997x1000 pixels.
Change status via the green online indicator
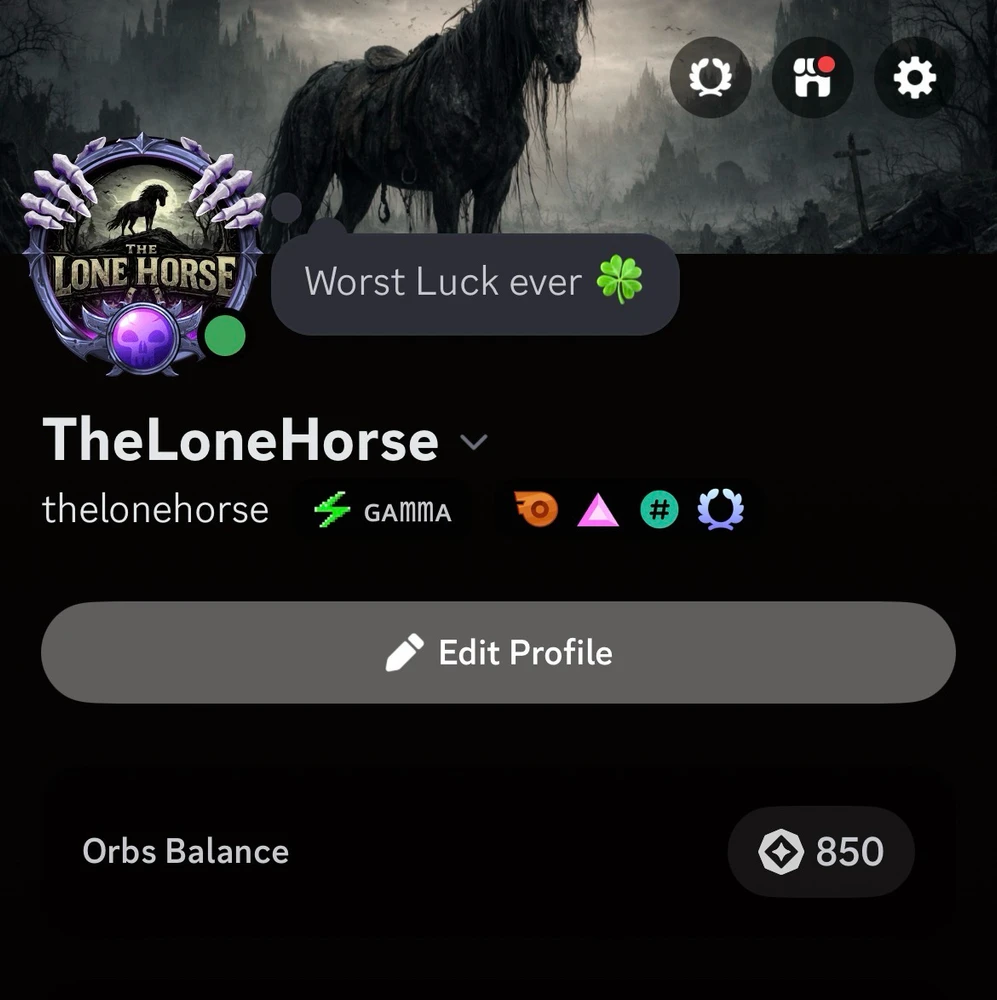225,335
